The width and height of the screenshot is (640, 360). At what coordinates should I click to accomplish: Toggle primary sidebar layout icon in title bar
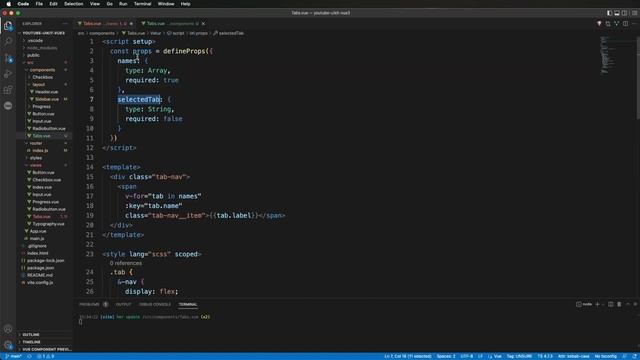[609, 13]
